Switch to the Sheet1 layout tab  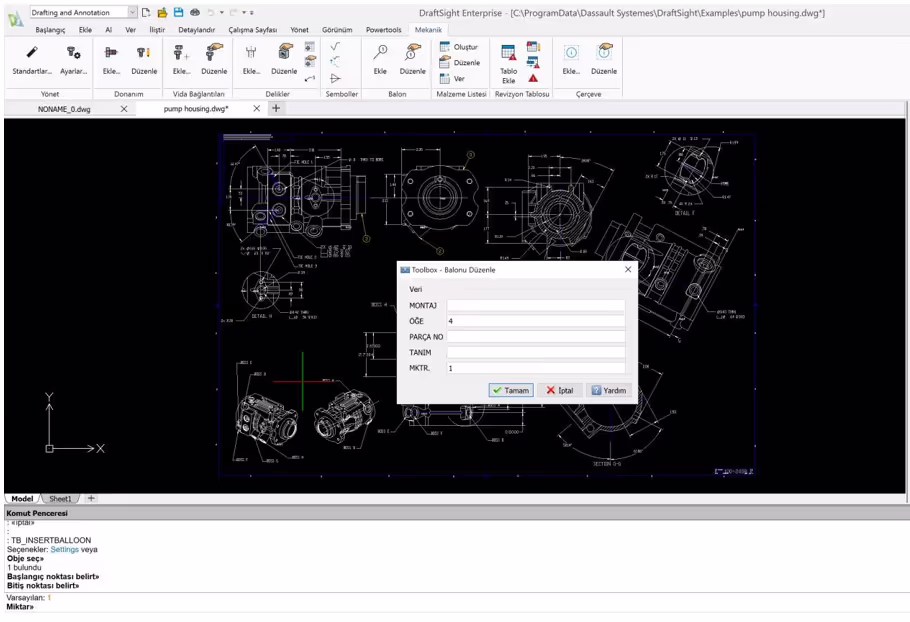point(60,498)
